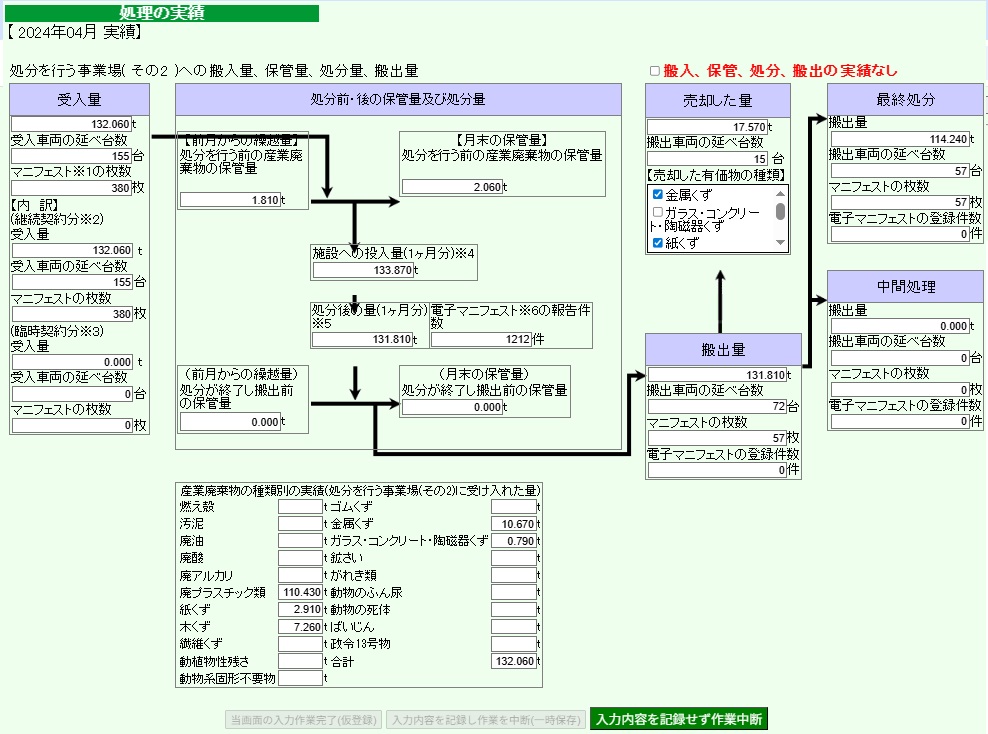The image size is (988, 734).
Task: Click 最終処分 搬出車両の延べ台数 field 57
Action: pyautogui.click(x=900, y=170)
